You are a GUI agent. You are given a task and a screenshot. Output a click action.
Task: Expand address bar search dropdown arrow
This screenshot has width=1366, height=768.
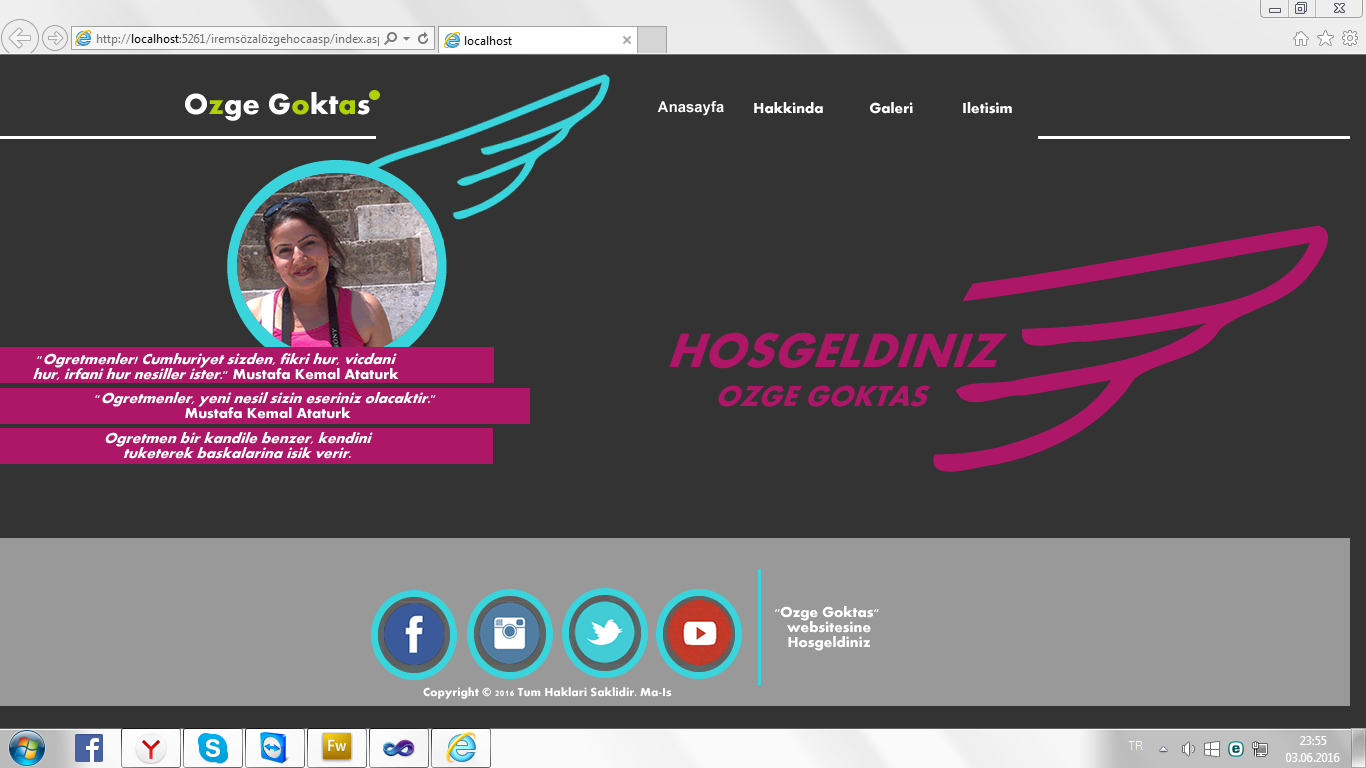[406, 39]
